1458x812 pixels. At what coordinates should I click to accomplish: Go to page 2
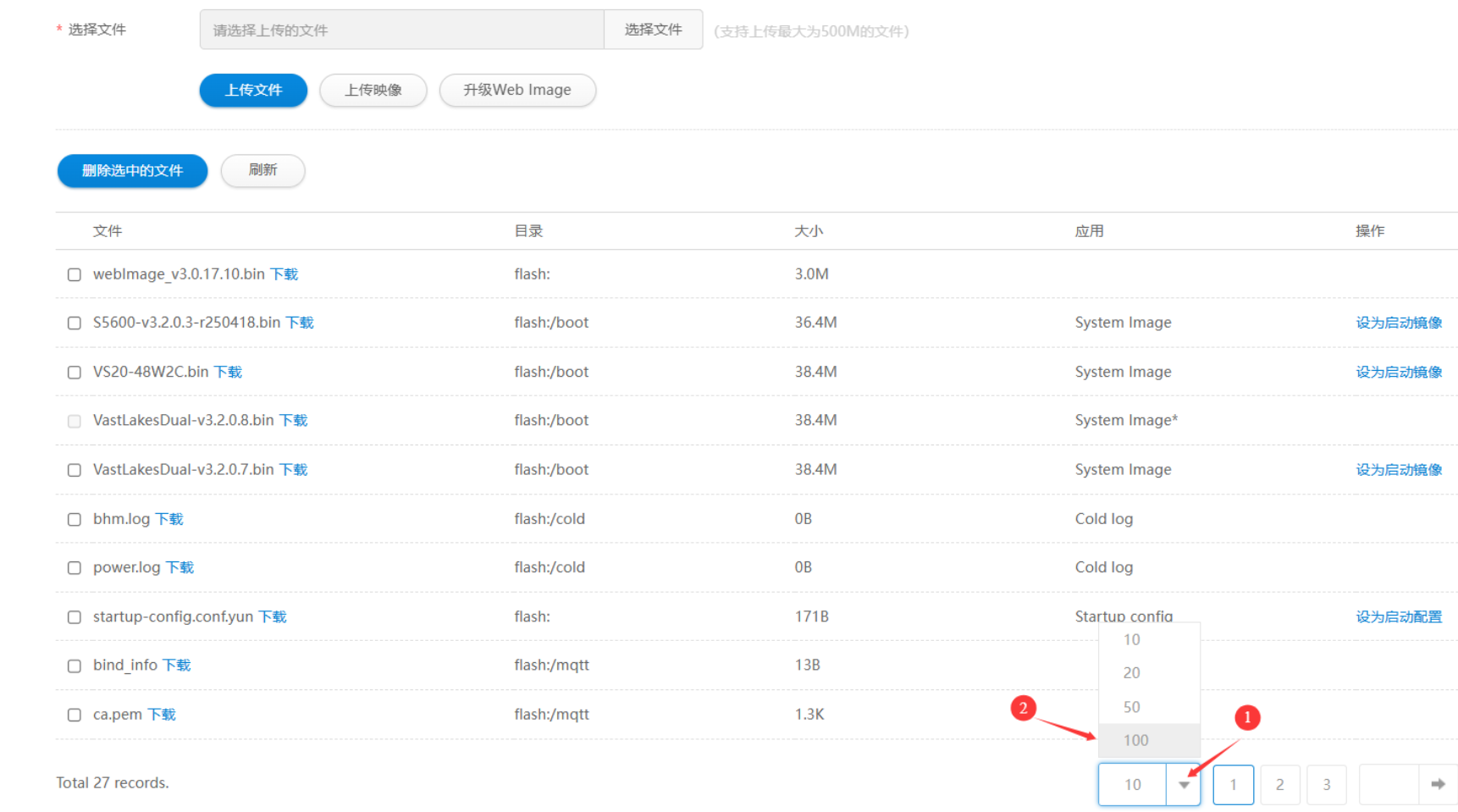1279,785
